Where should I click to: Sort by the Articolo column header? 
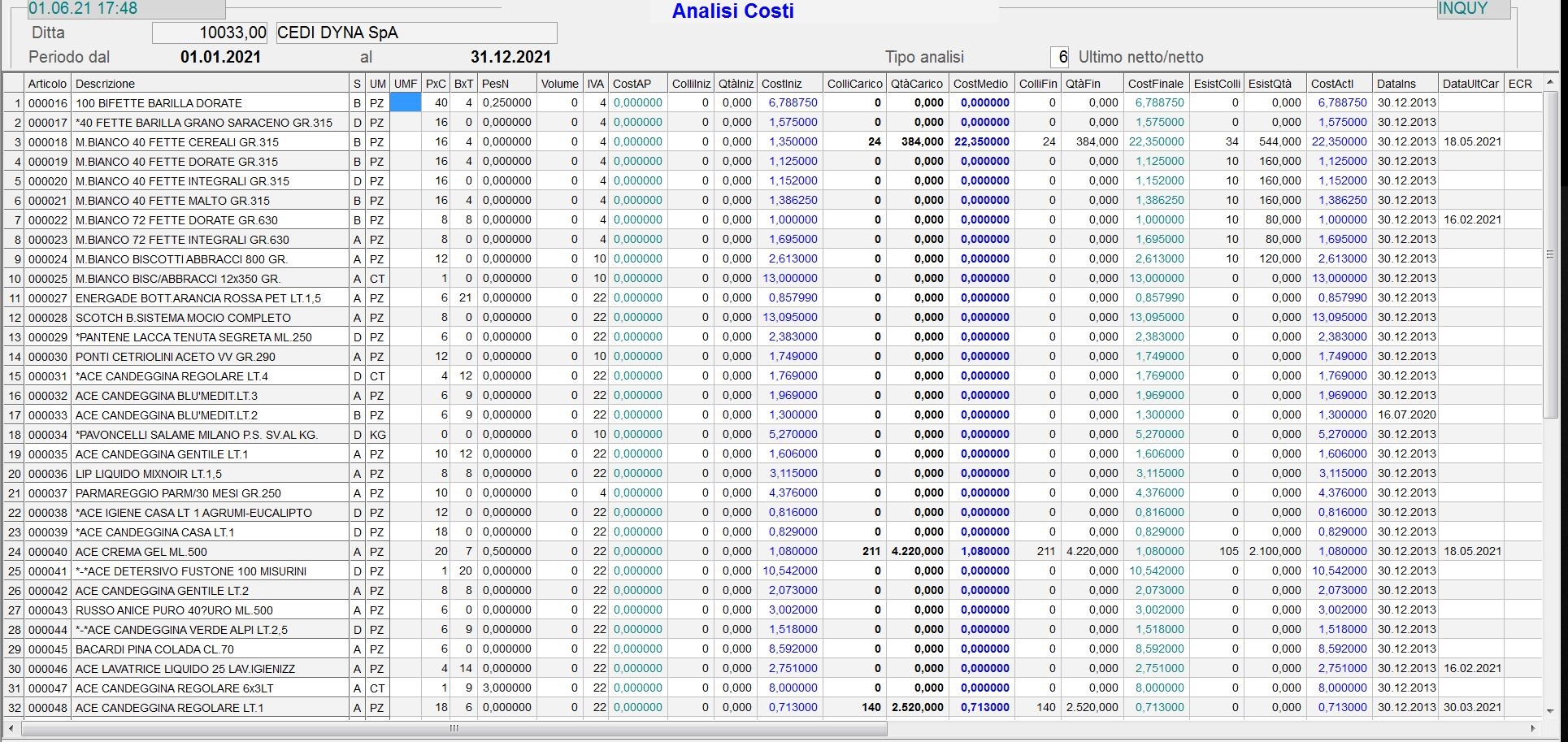coord(47,84)
